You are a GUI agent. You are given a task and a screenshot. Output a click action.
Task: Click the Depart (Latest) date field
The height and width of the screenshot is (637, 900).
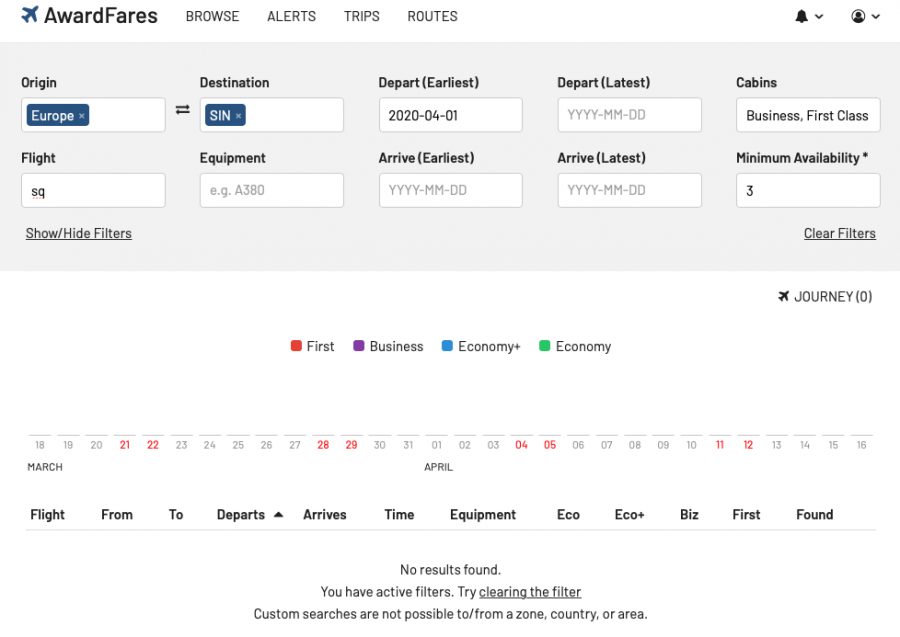point(629,115)
